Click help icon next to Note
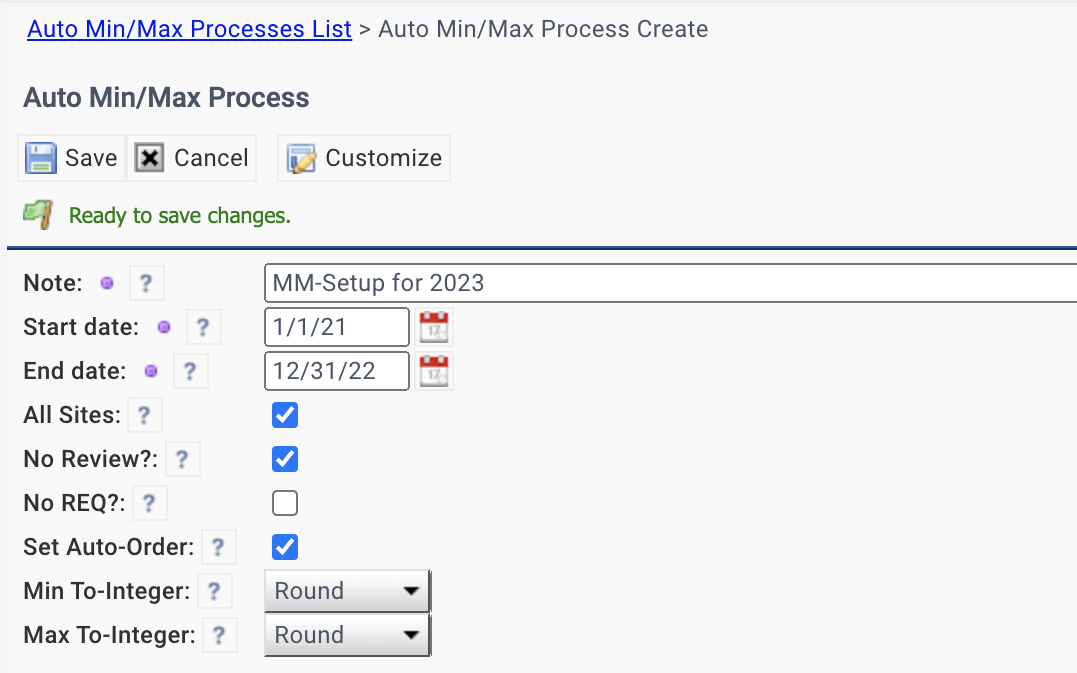1077x673 pixels. point(146,283)
